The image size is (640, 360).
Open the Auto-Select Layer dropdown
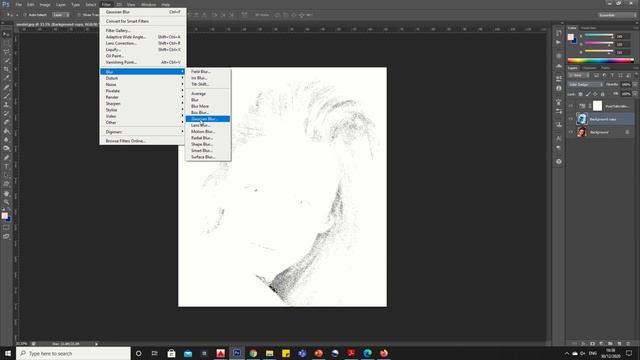coord(60,15)
